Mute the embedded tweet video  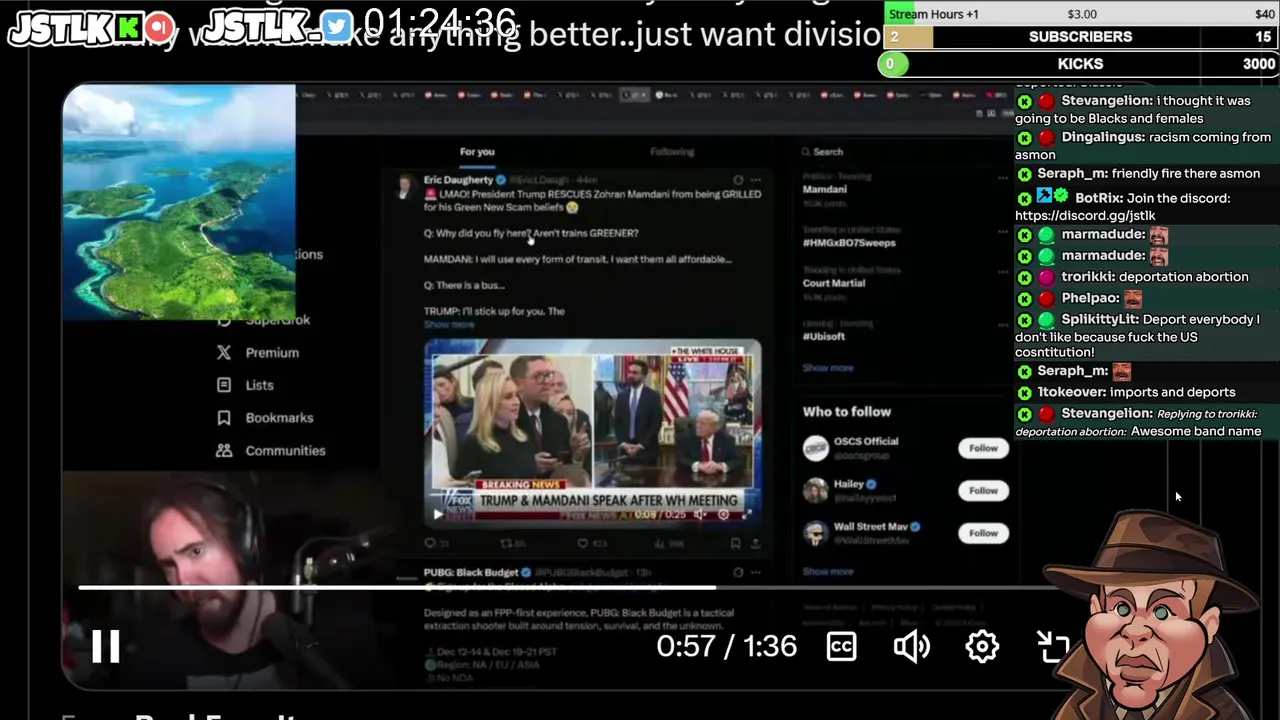[698, 514]
